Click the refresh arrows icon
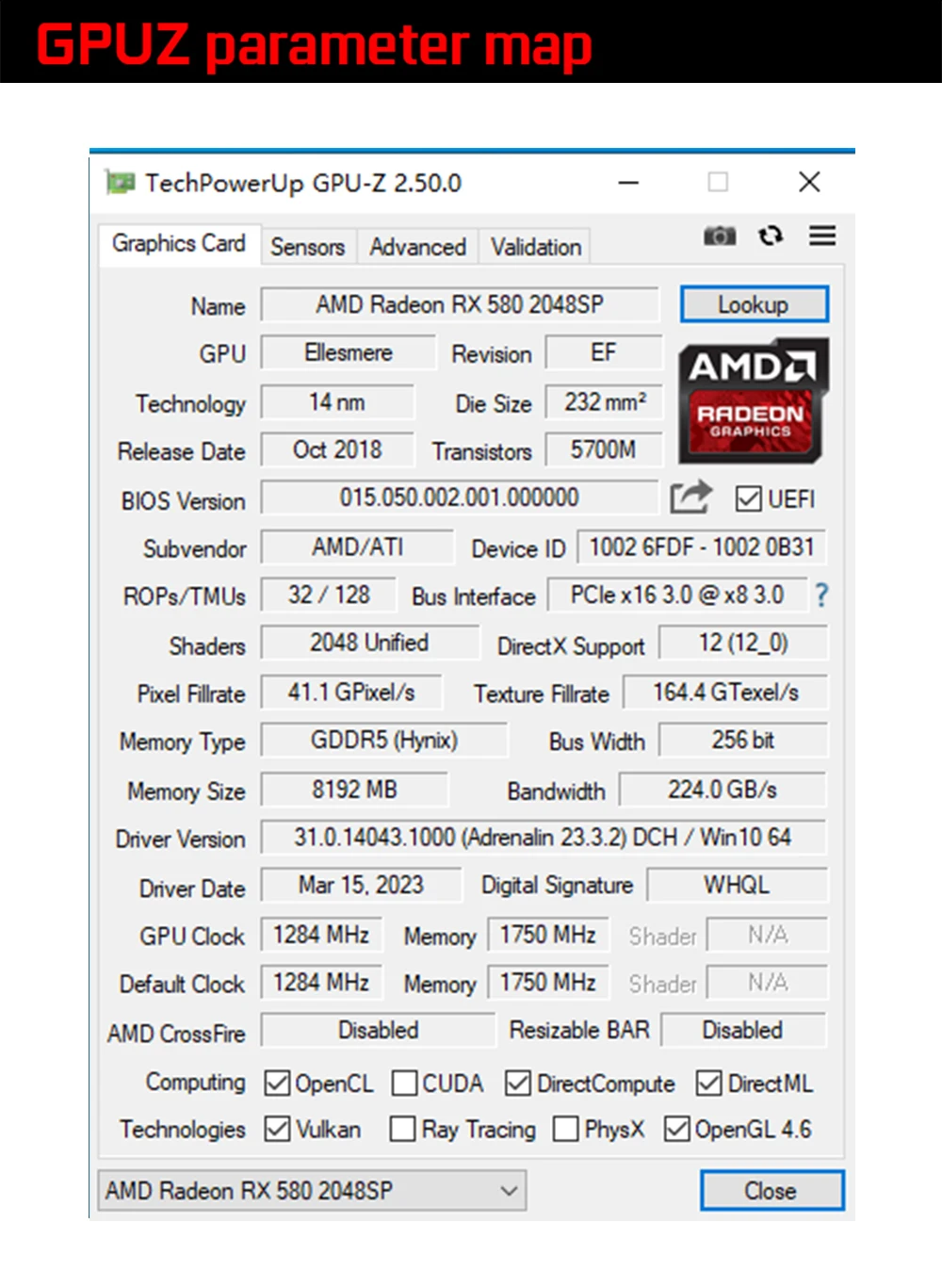The height and width of the screenshot is (1288, 942). click(x=771, y=236)
